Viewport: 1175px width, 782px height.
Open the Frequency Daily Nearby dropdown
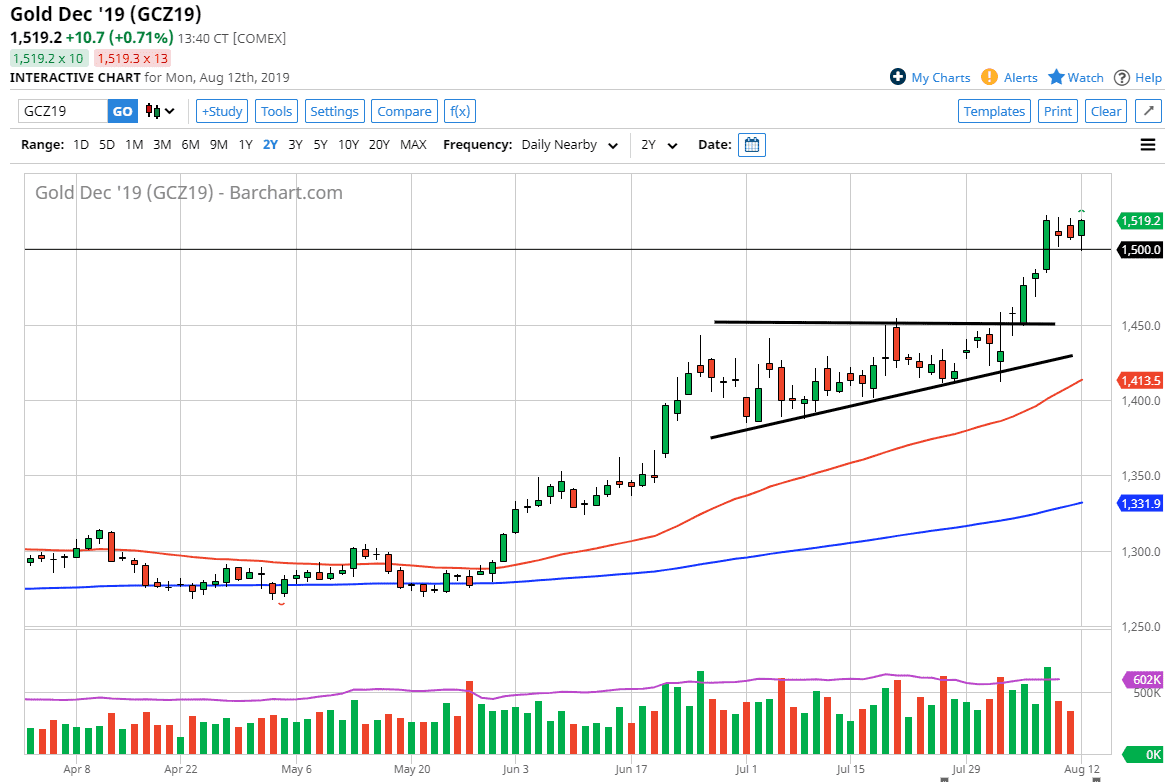(568, 144)
